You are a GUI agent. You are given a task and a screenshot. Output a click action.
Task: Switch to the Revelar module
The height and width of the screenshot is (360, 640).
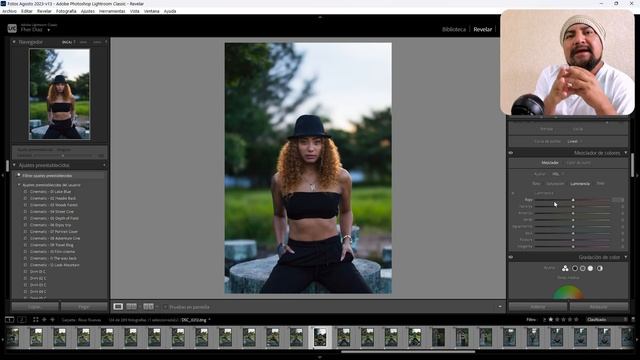tap(482, 29)
